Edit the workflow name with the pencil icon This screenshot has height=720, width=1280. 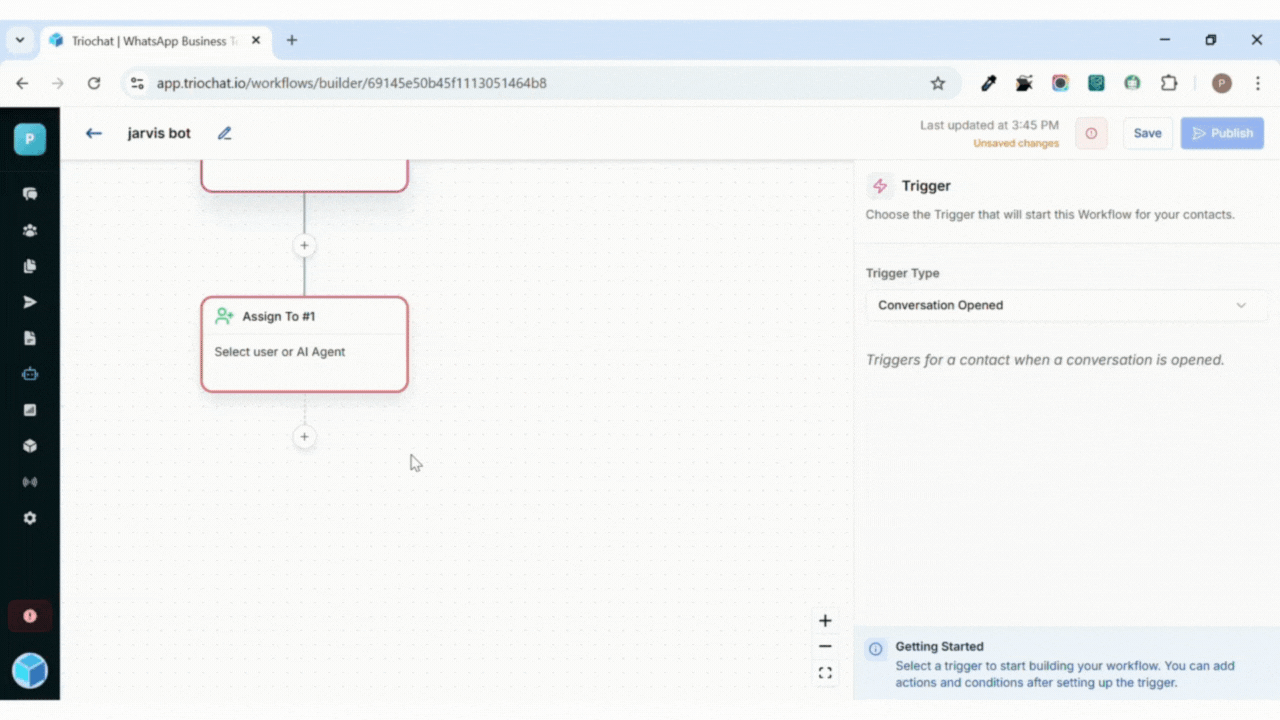[x=224, y=132]
